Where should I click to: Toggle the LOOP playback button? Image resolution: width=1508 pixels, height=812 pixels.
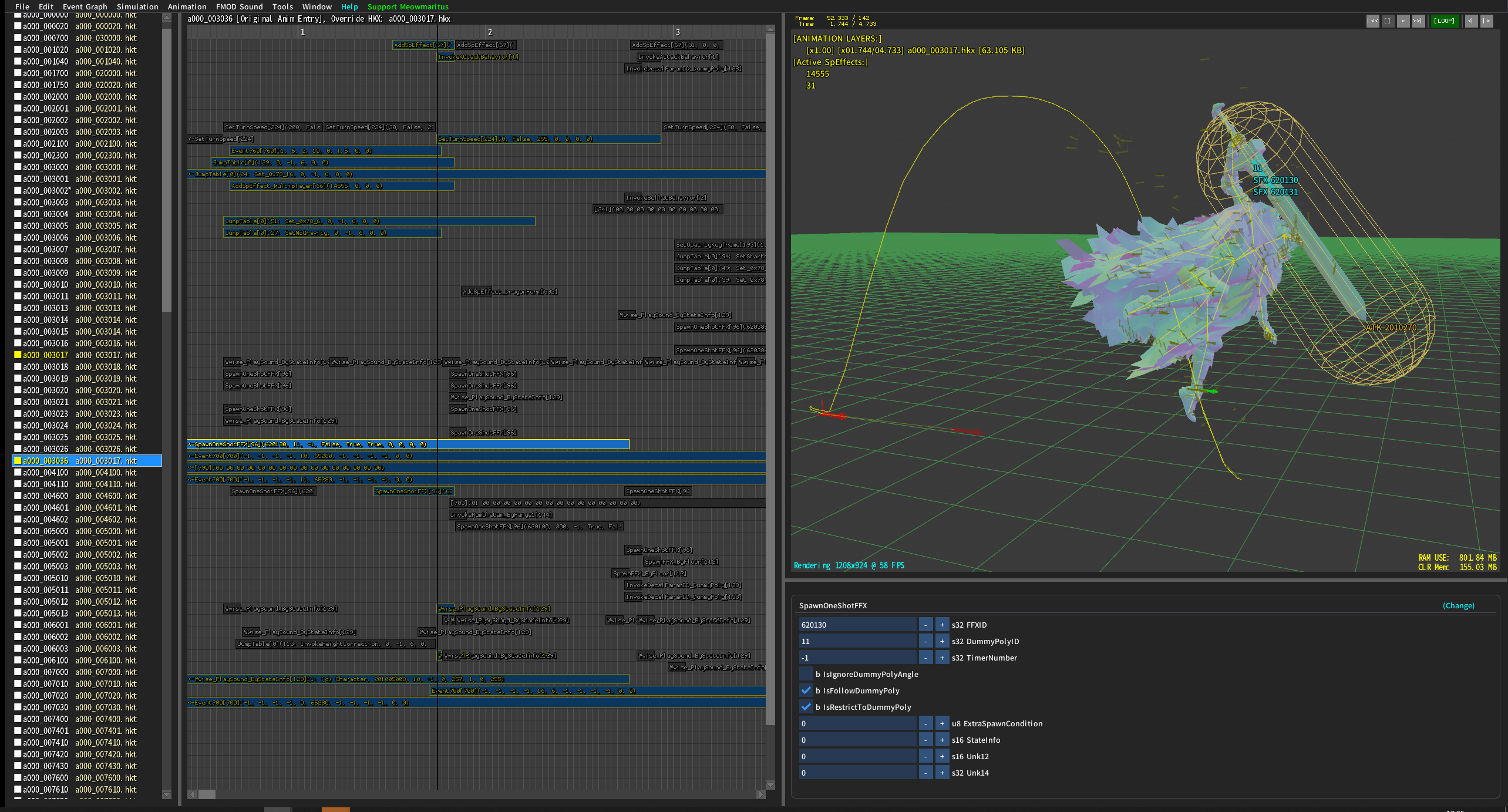click(1444, 21)
